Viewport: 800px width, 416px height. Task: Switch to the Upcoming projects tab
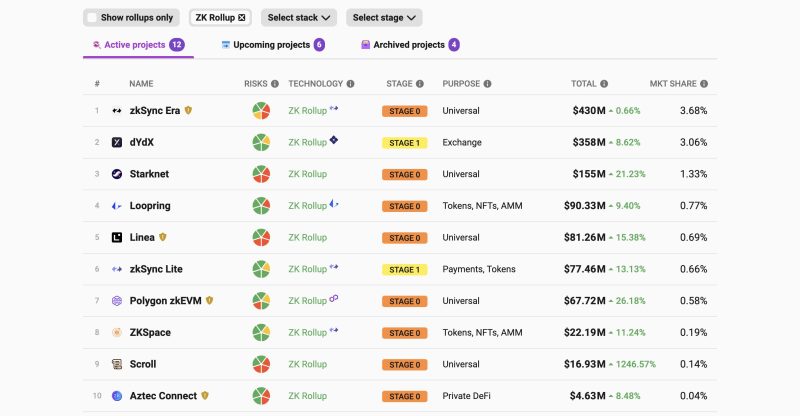pos(273,45)
